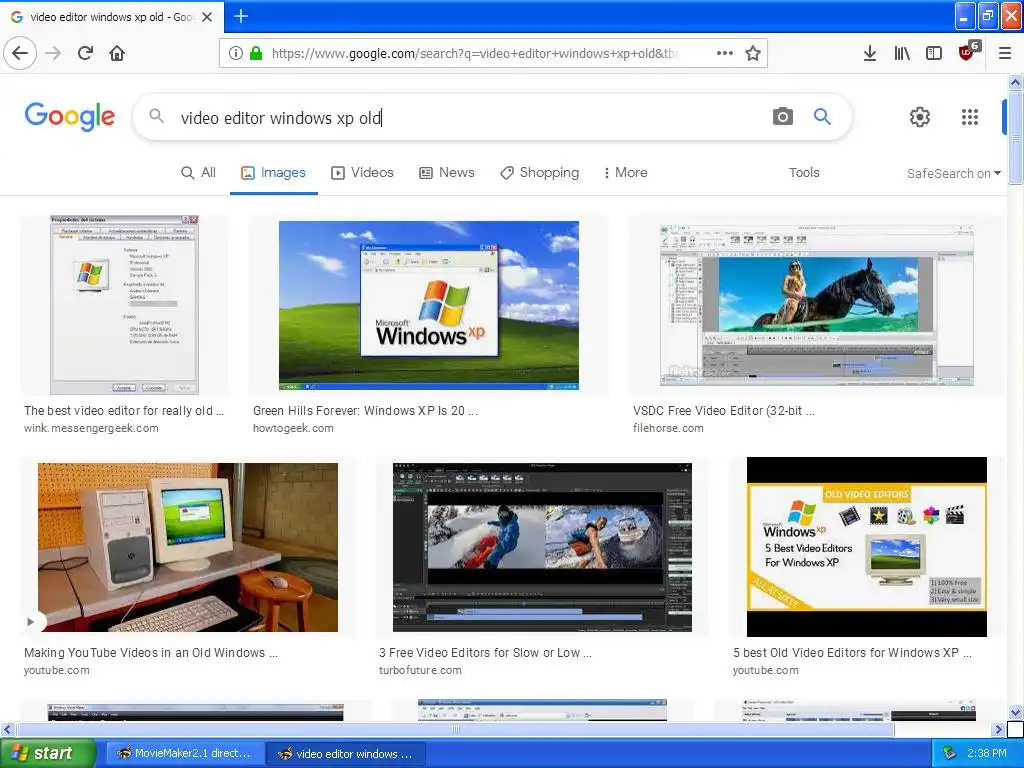The image size is (1024, 768).
Task: Expand the SafeSearch on dropdown
Action: 953,173
